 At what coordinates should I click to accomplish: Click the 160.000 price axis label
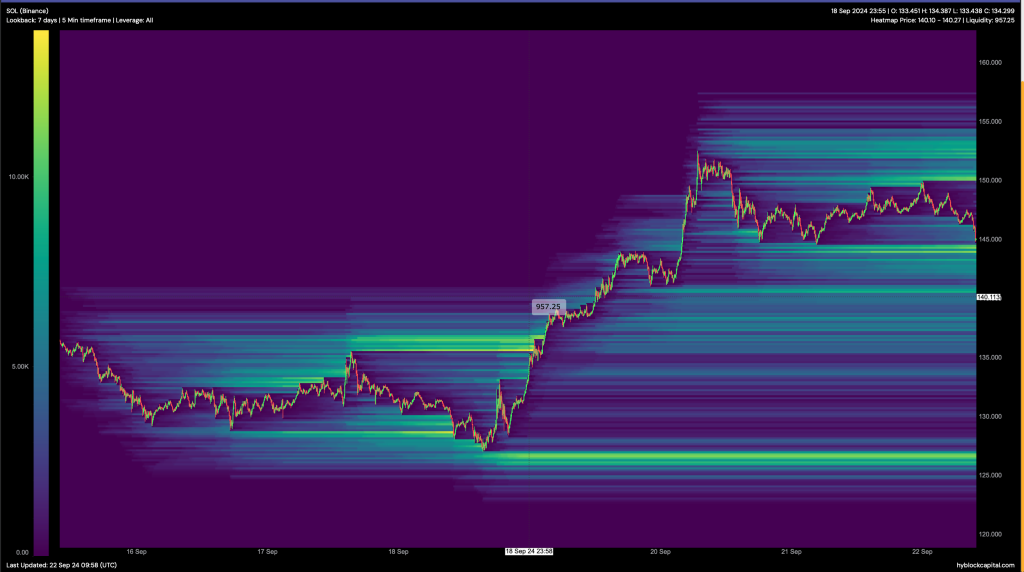pos(990,63)
